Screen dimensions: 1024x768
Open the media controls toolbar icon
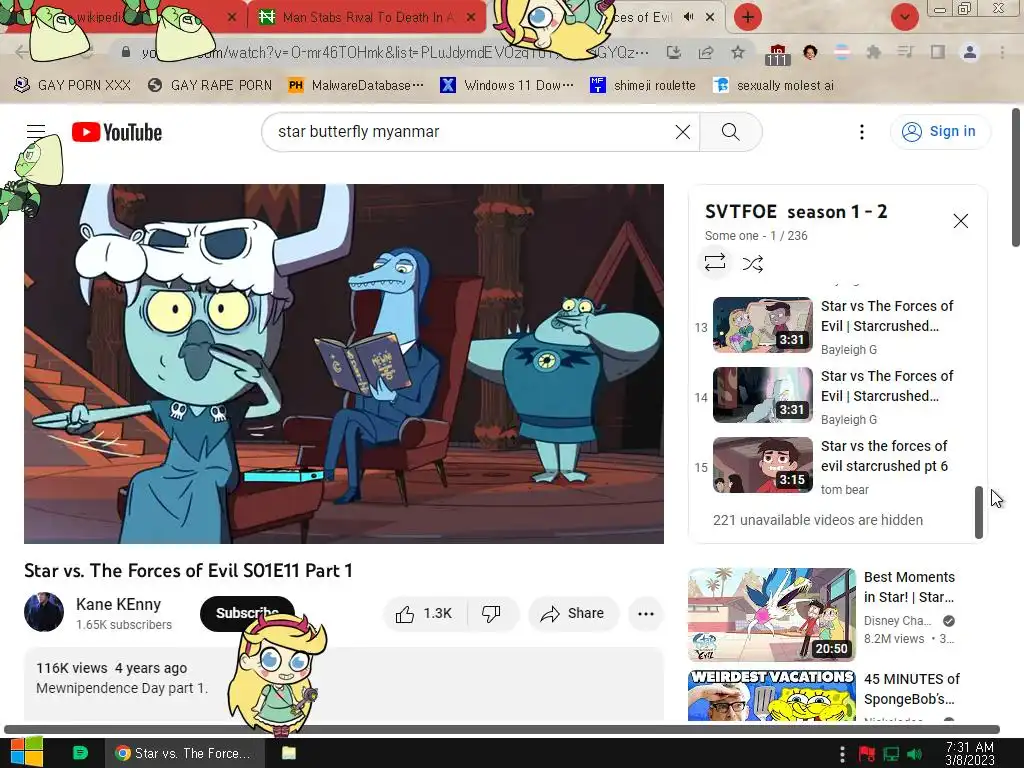click(905, 52)
